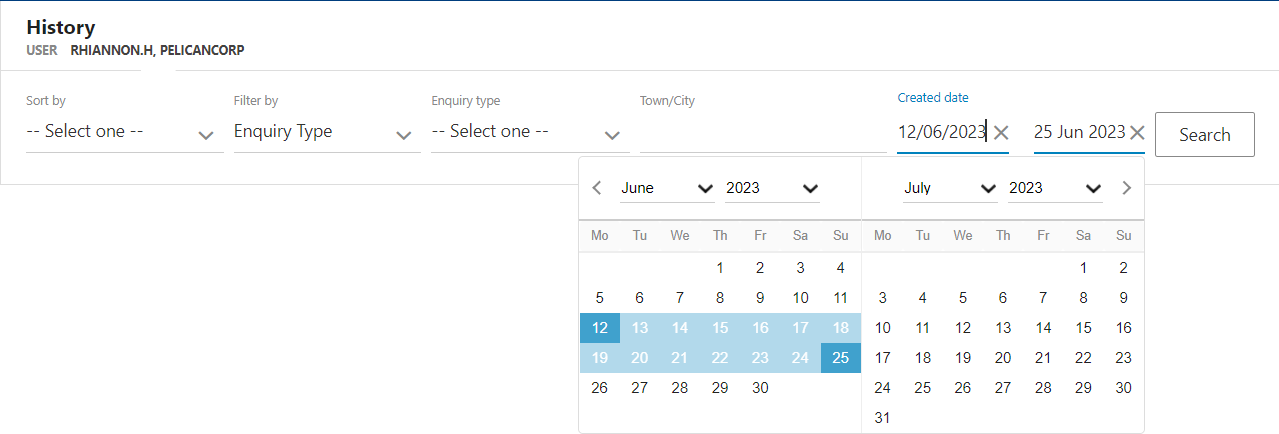This screenshot has width=1279, height=434.
Task: Change the year next to June
Action: [x=772, y=188]
